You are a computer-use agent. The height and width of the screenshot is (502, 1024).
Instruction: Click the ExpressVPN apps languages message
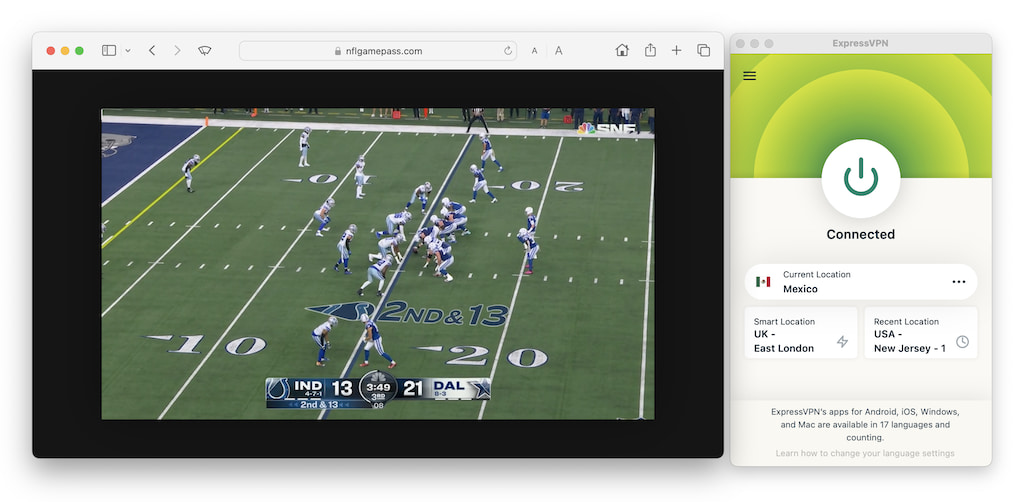[x=865, y=424]
